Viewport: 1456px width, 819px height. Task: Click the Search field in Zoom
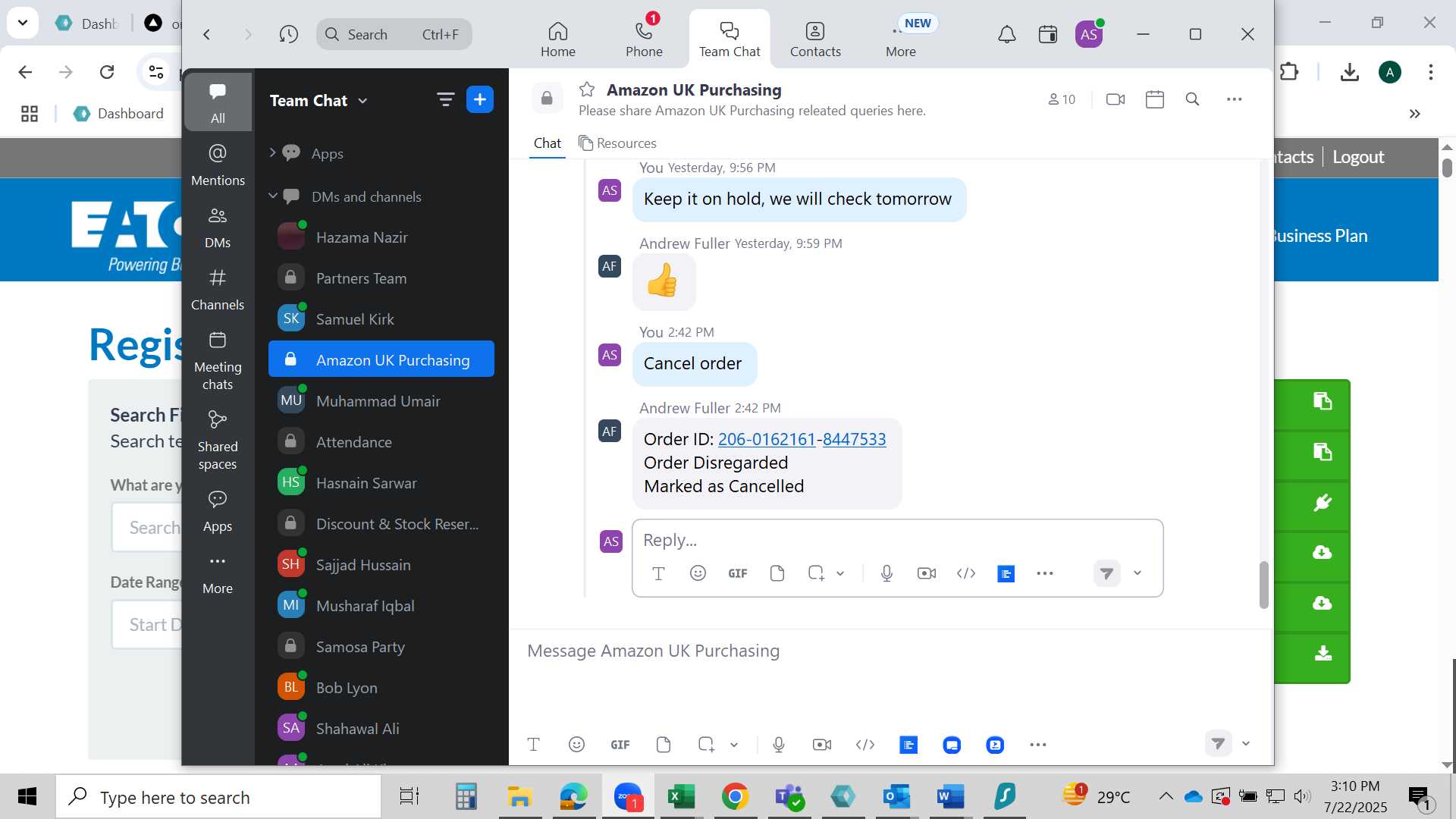click(x=394, y=34)
